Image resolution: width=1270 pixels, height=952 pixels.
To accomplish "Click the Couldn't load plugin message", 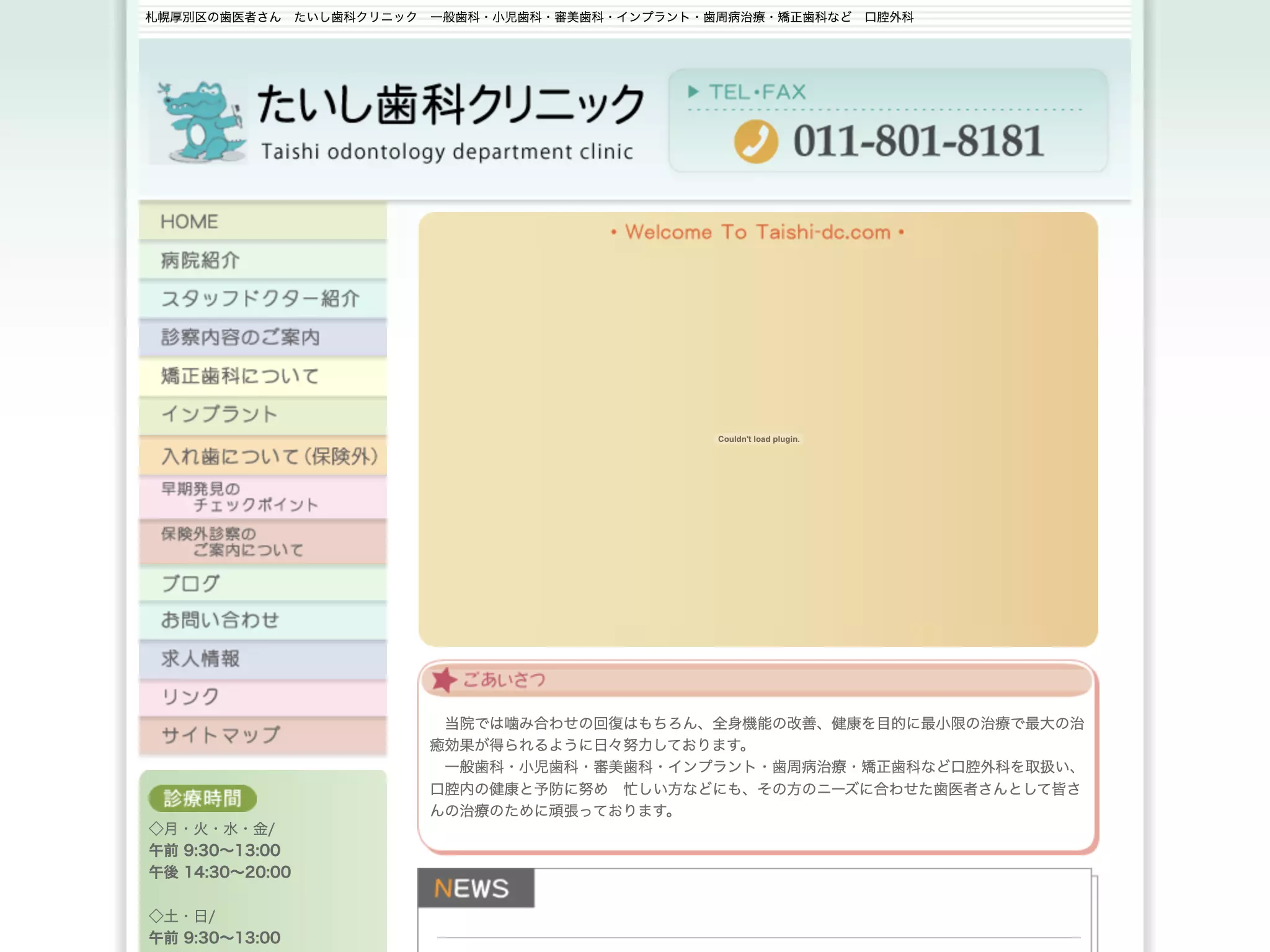I will point(758,439).
